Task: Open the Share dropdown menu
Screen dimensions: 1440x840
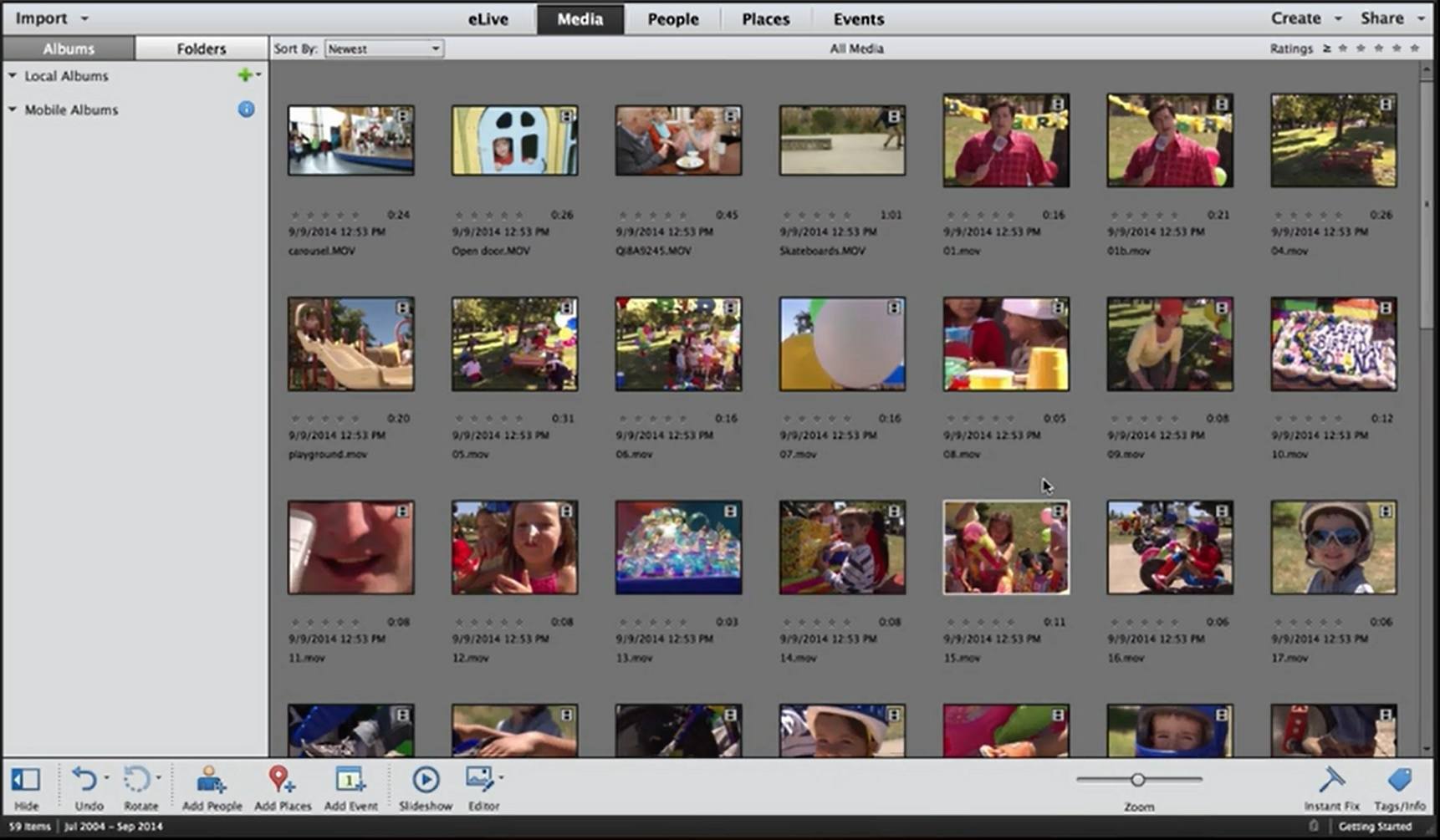Action: pyautogui.click(x=1392, y=18)
